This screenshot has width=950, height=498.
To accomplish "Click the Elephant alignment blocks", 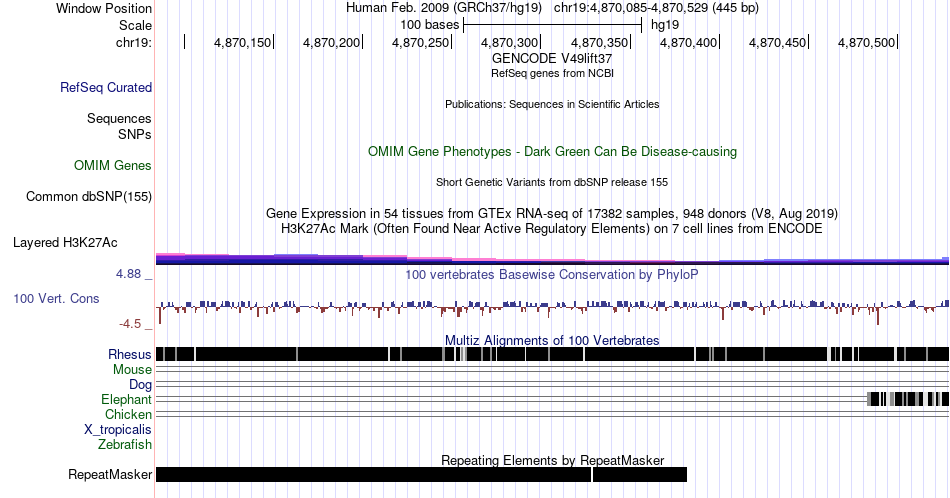I will click(x=908, y=399).
